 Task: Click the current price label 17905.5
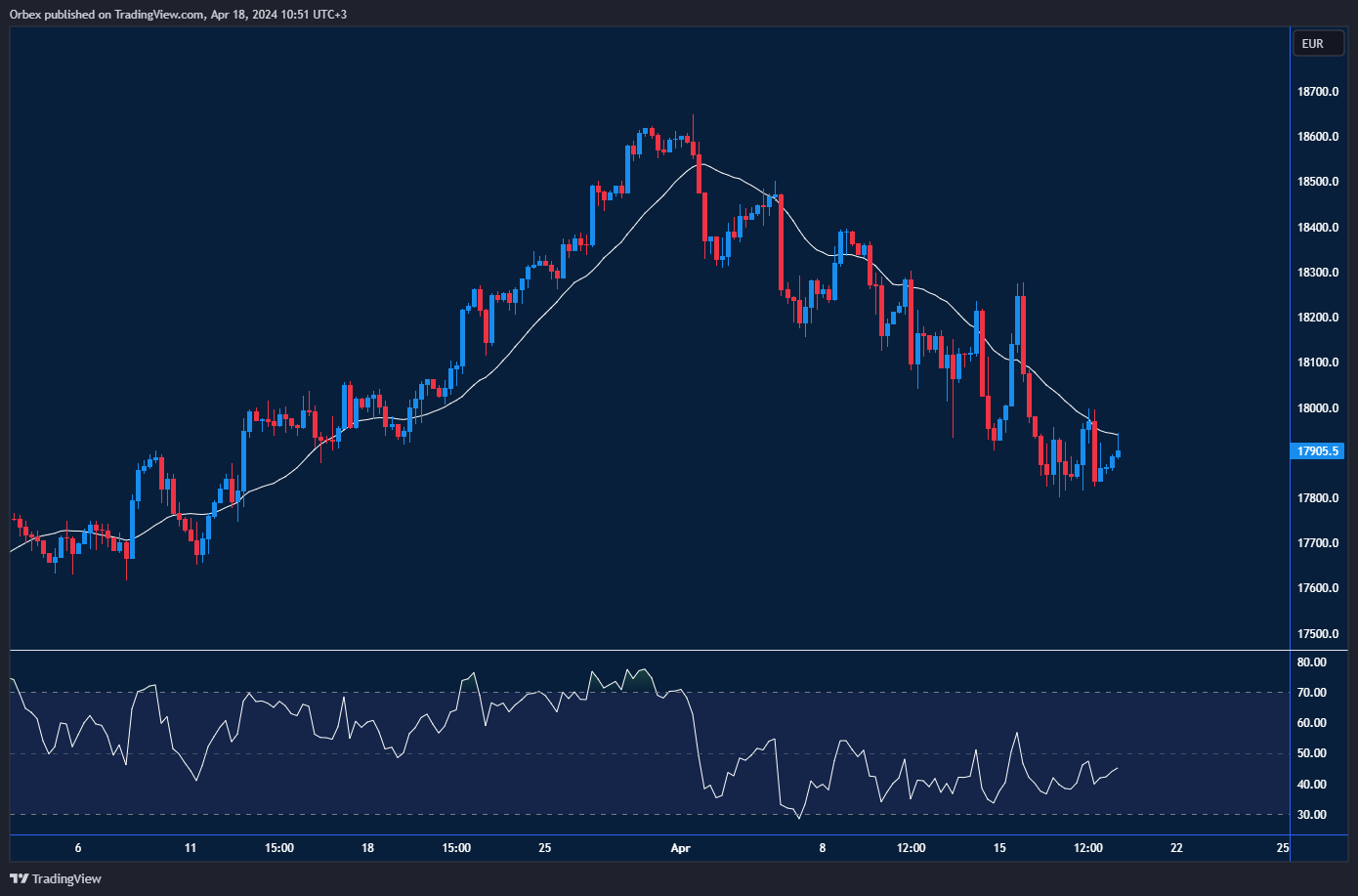coord(1318,451)
